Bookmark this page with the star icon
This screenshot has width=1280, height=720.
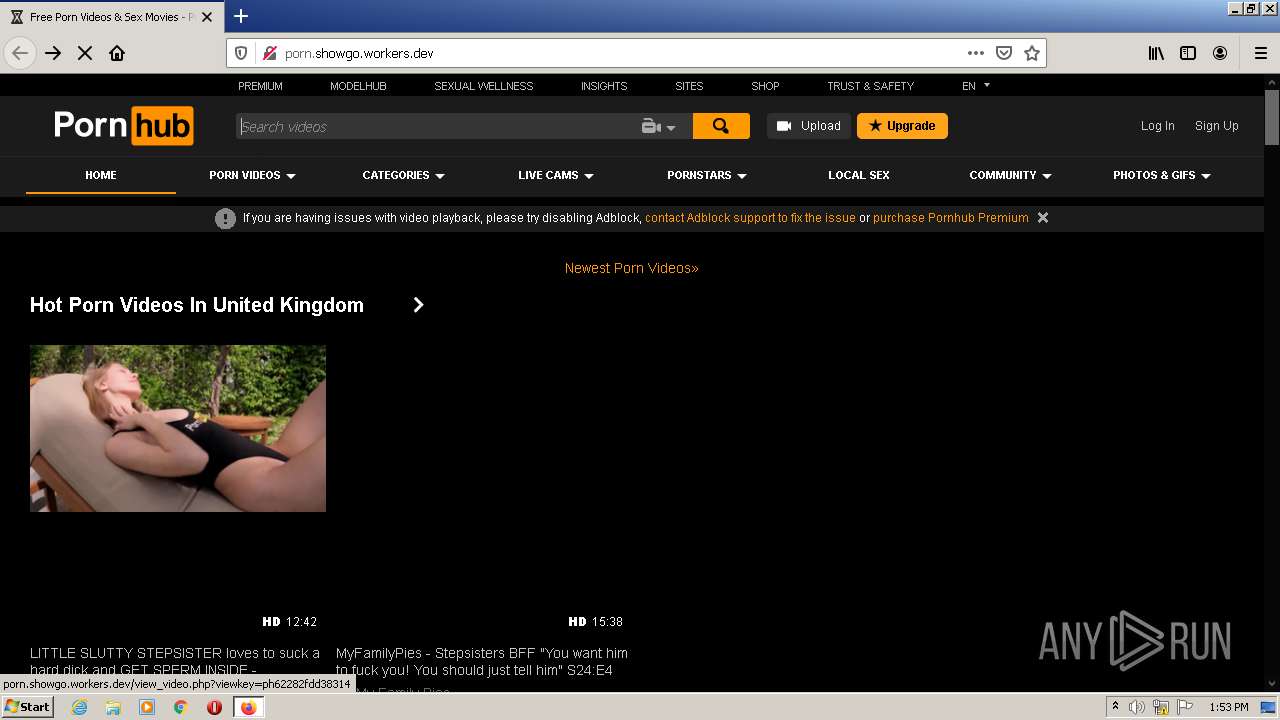1032,53
